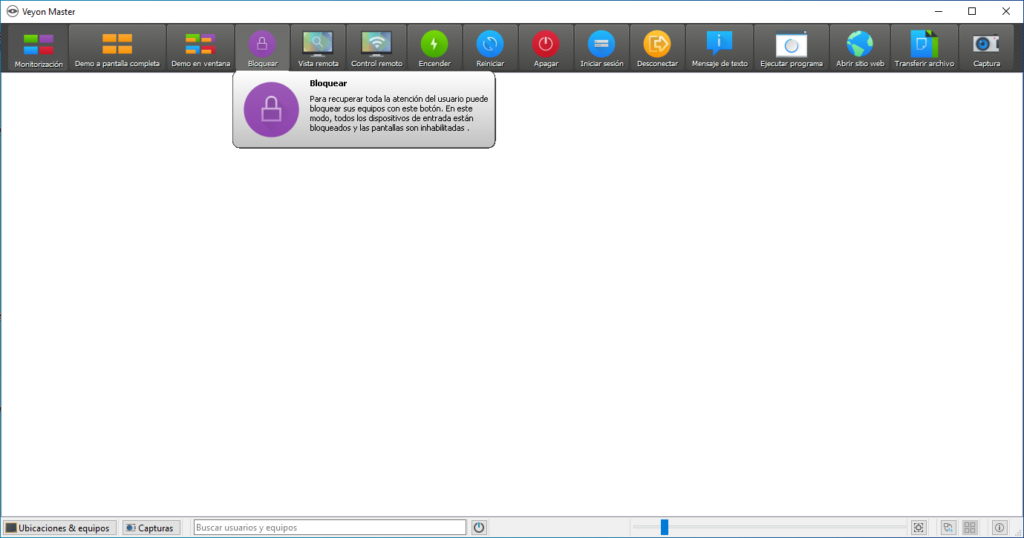
Task: Click align computers to grid icon
Action: [x=970, y=528]
